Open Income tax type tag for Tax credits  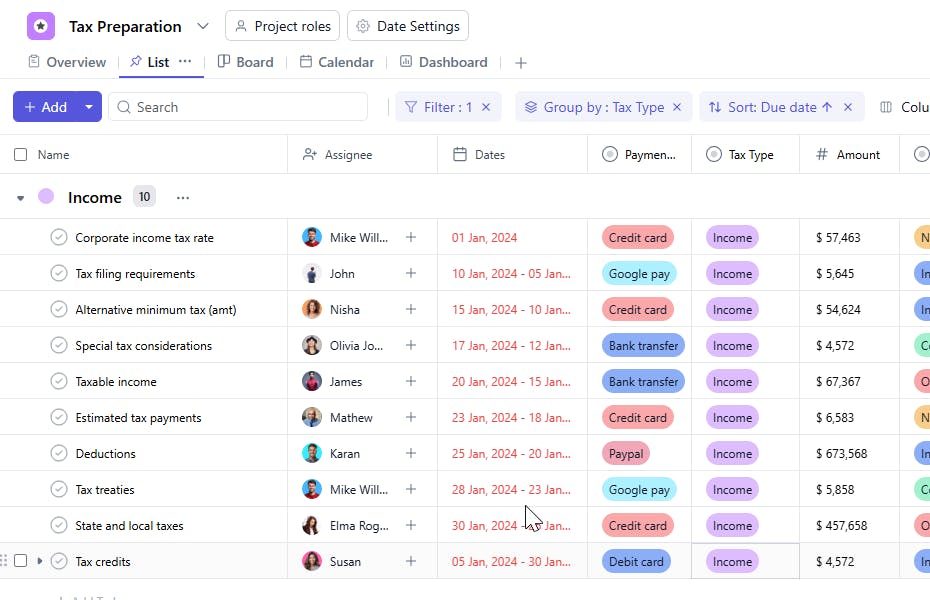point(732,561)
